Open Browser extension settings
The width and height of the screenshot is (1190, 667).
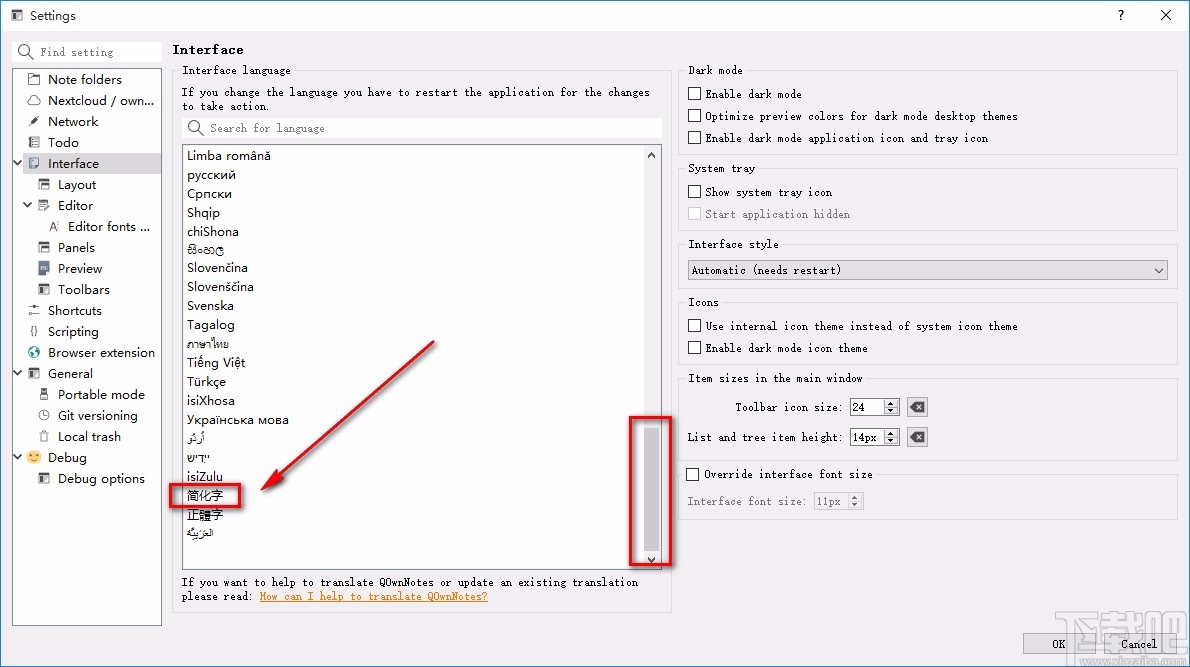click(101, 352)
